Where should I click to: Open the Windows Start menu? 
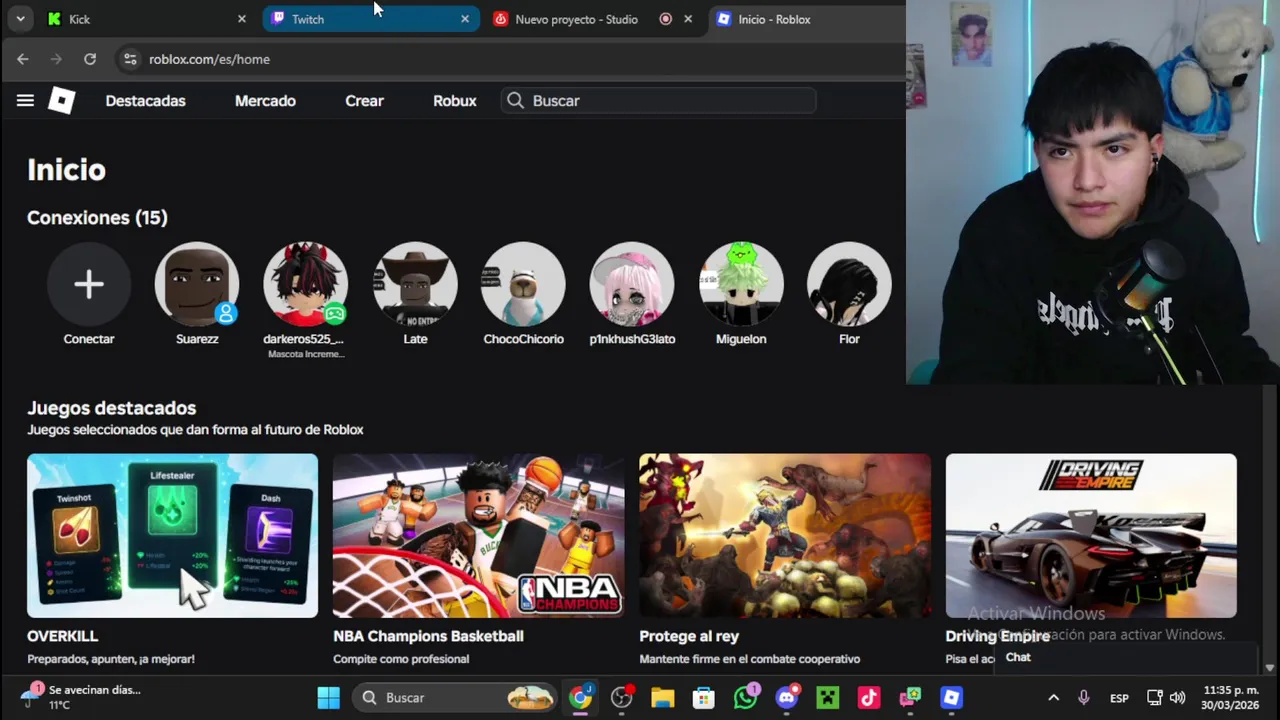pos(328,698)
